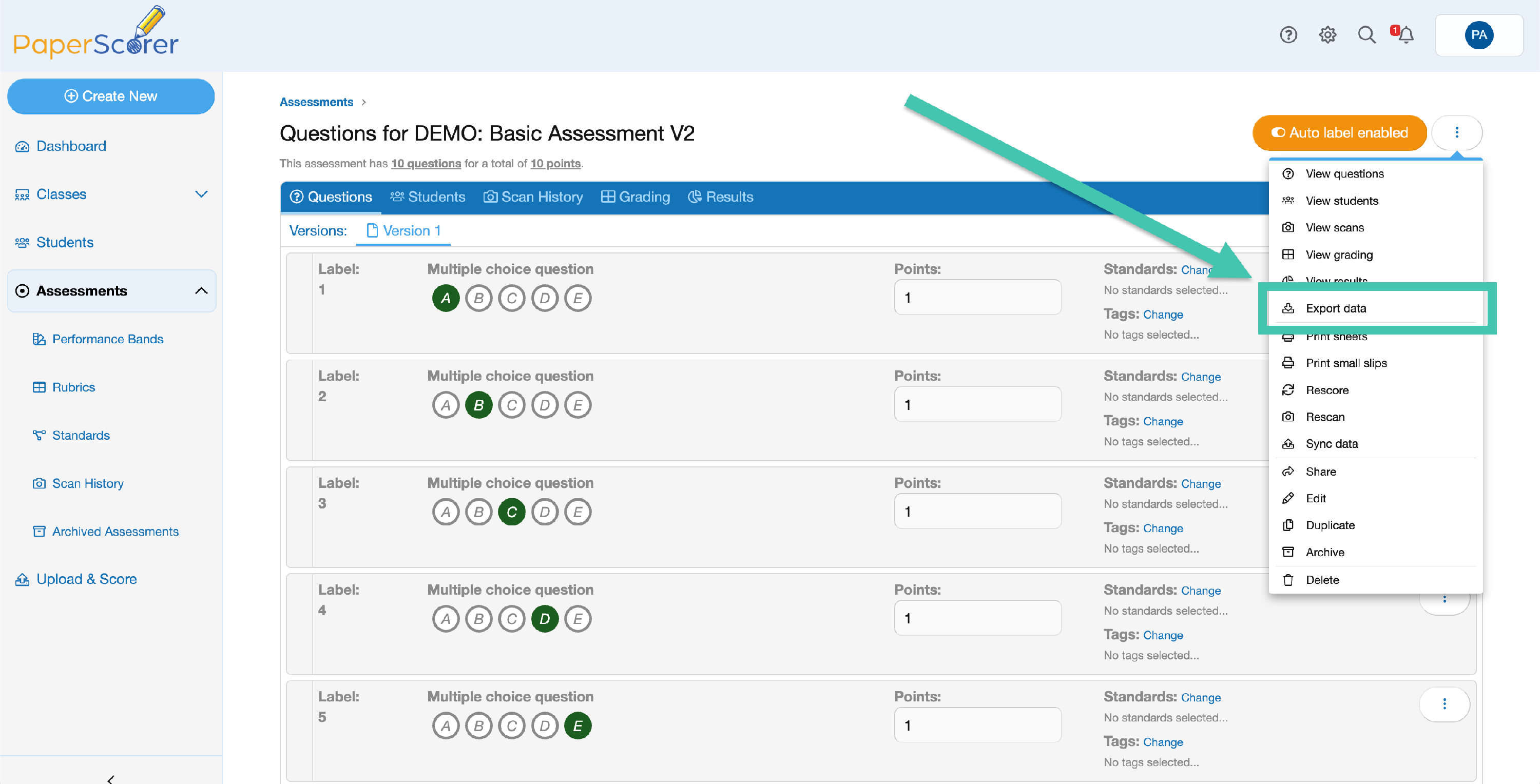Click the Archived Assessments box icon

click(x=39, y=531)
